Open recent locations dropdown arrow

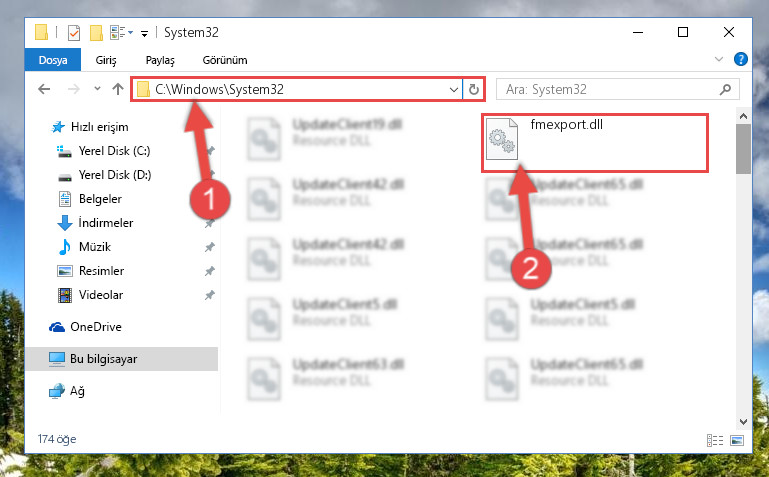click(97, 89)
